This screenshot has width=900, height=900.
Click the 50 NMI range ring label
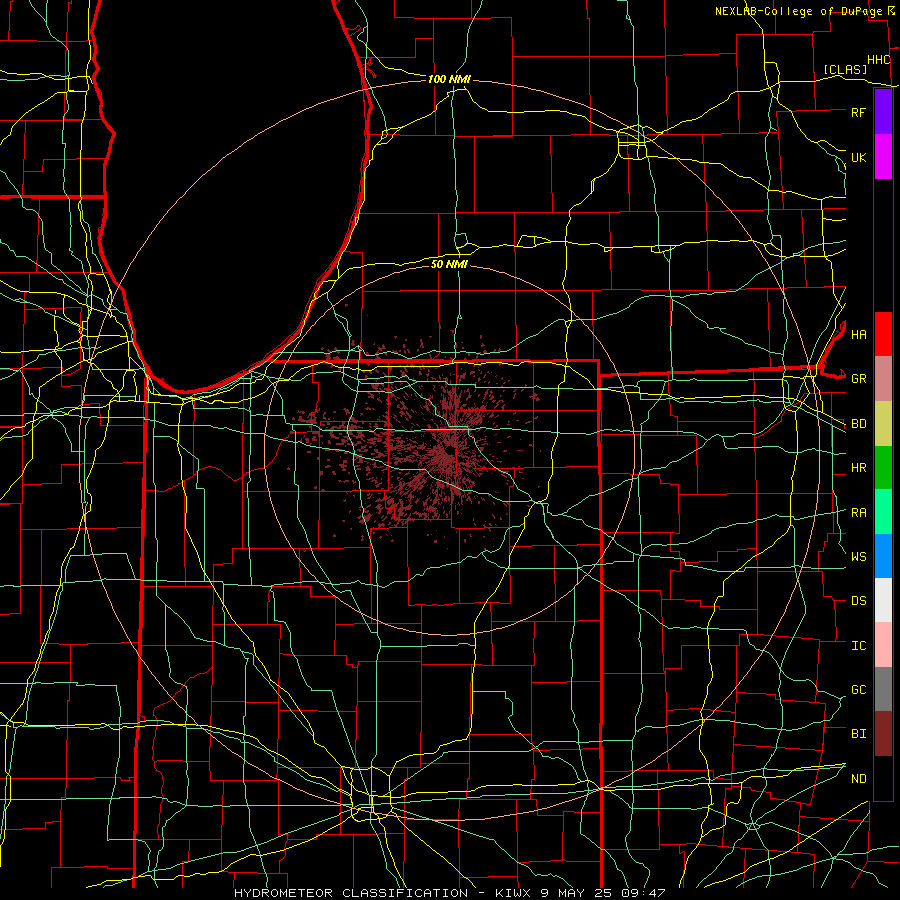[449, 264]
